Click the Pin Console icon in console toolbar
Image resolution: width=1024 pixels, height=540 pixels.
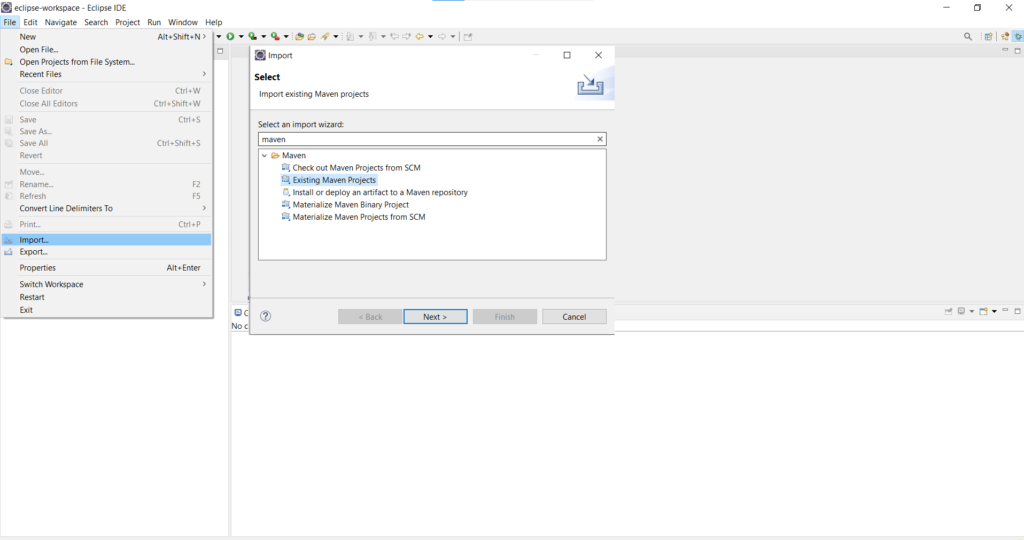[x=948, y=311]
